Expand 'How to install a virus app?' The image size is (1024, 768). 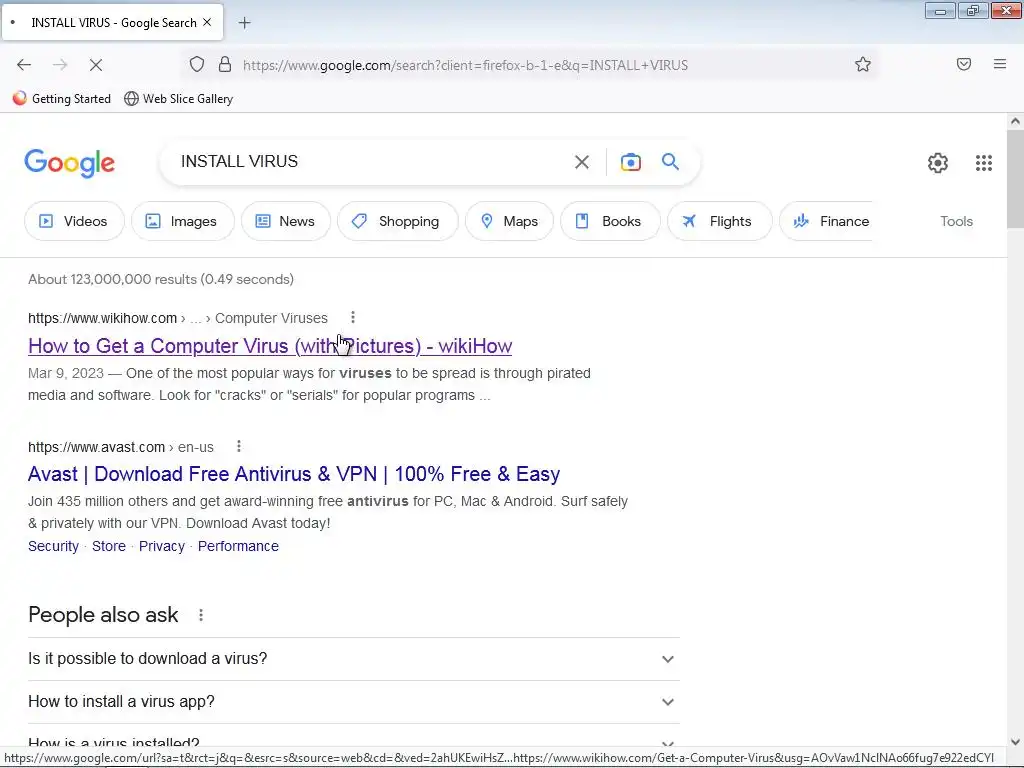(x=353, y=702)
